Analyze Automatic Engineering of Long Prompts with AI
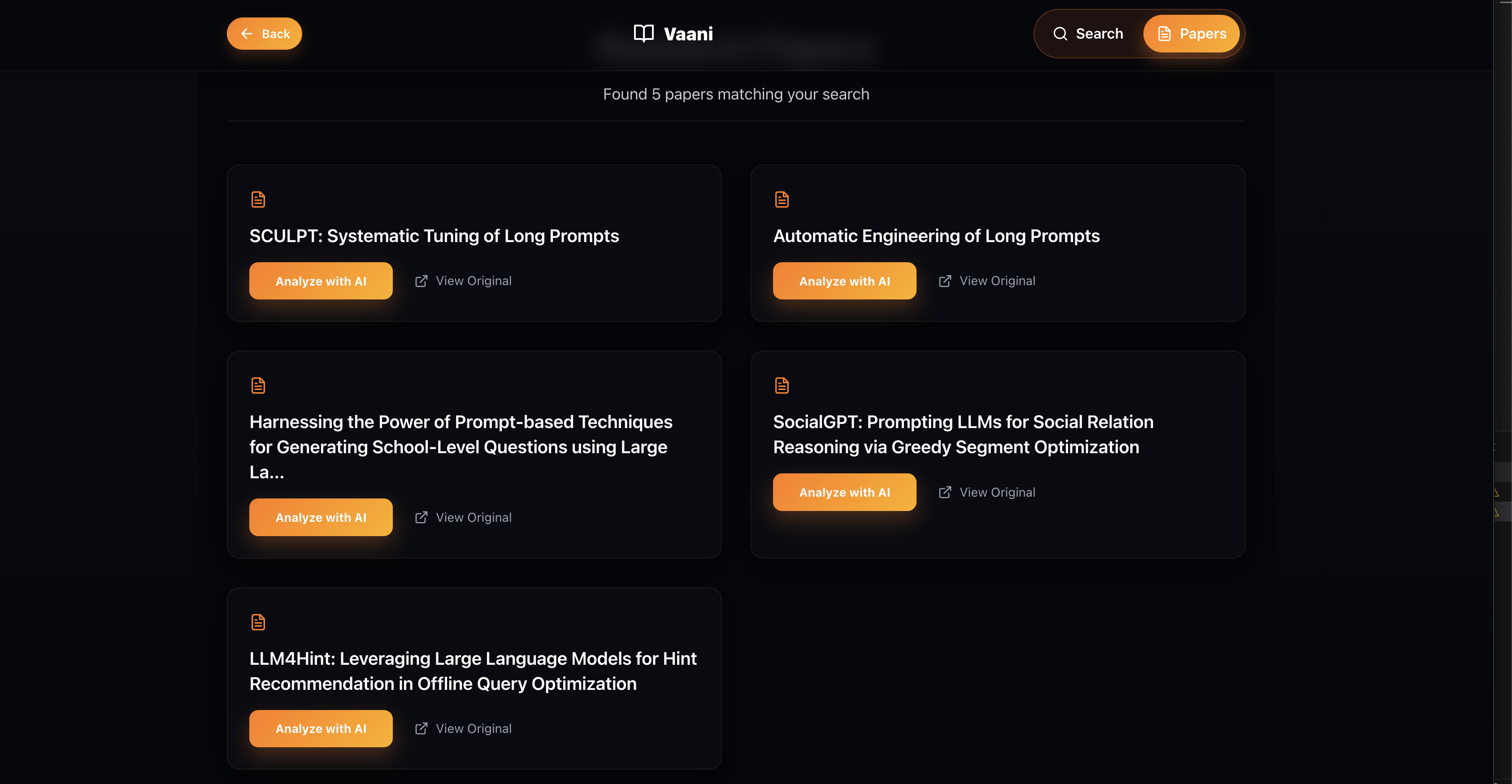 [x=844, y=281]
